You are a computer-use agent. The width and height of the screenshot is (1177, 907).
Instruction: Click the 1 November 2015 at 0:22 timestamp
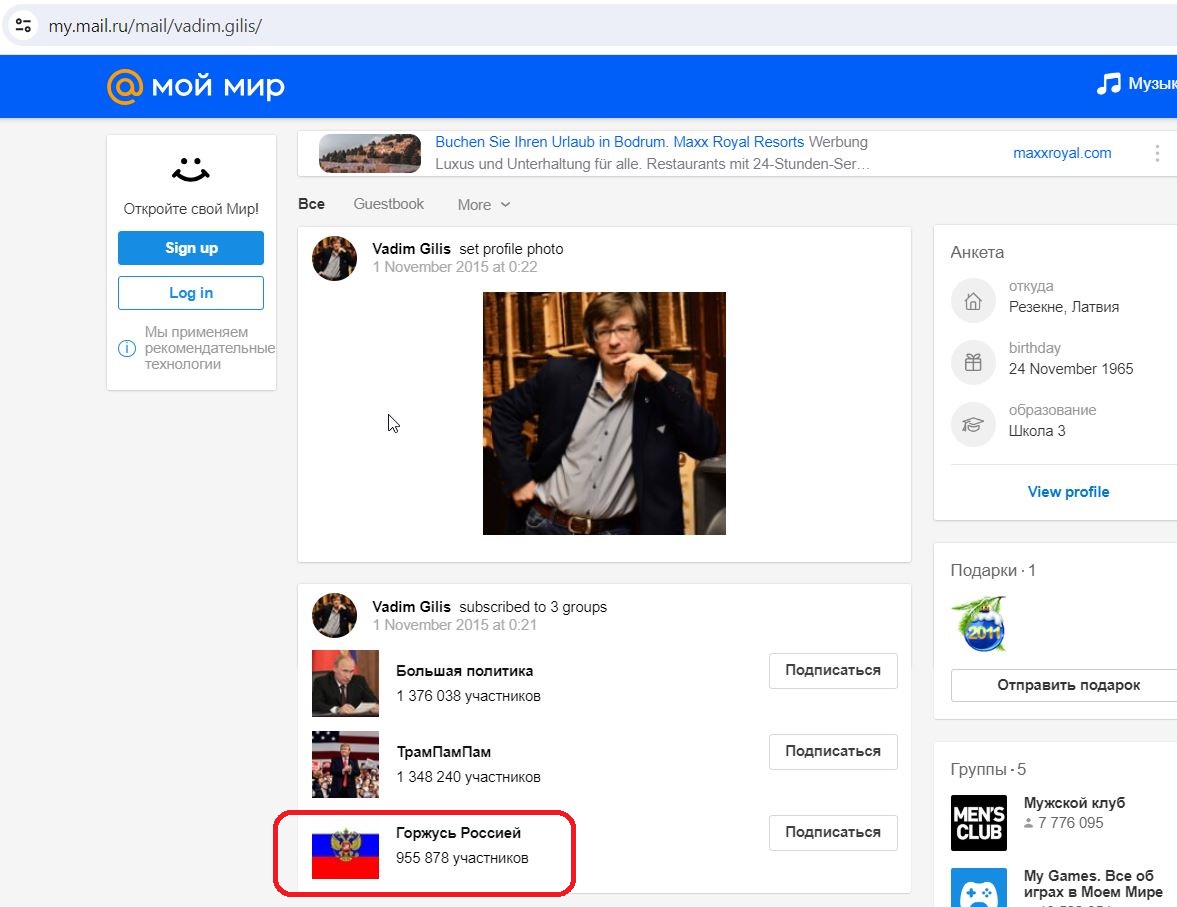point(455,267)
